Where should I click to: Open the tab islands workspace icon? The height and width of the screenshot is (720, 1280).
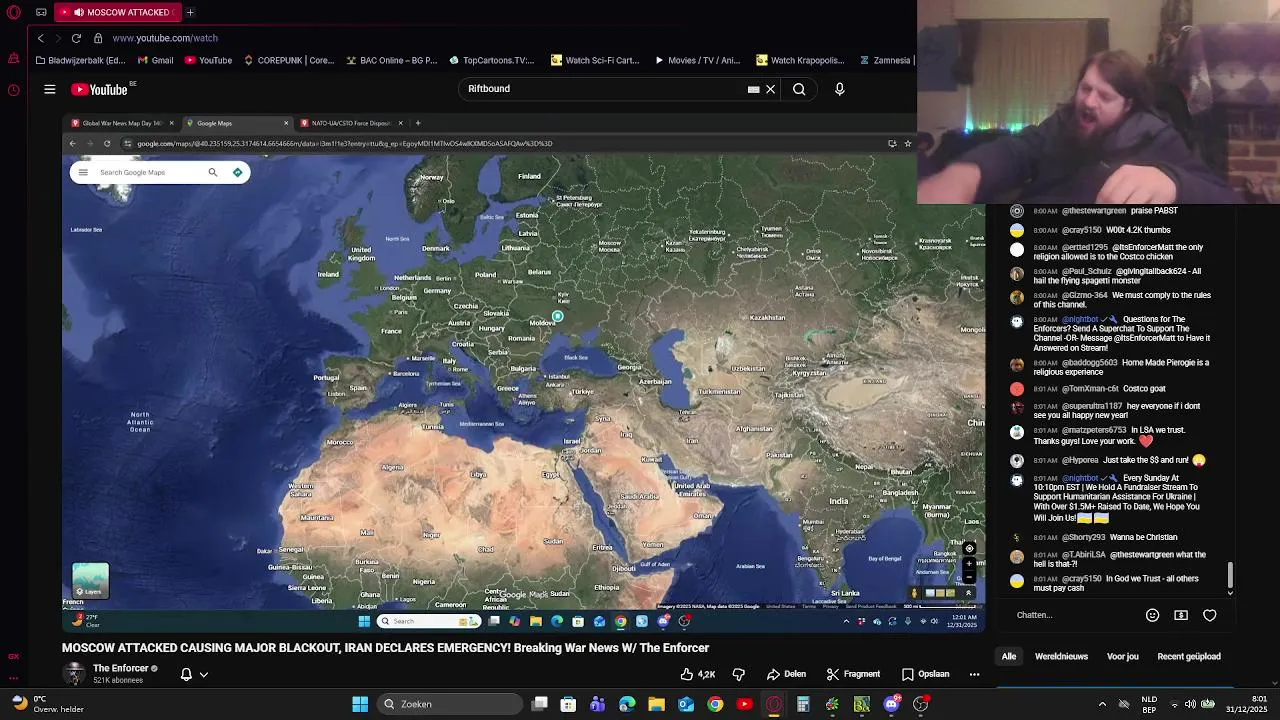coord(41,12)
